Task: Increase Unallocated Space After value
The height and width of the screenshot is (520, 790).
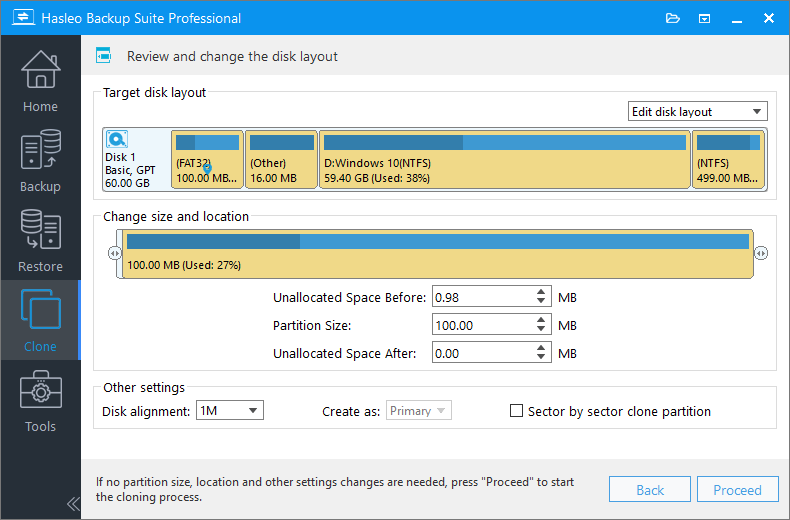Action: coord(541,348)
